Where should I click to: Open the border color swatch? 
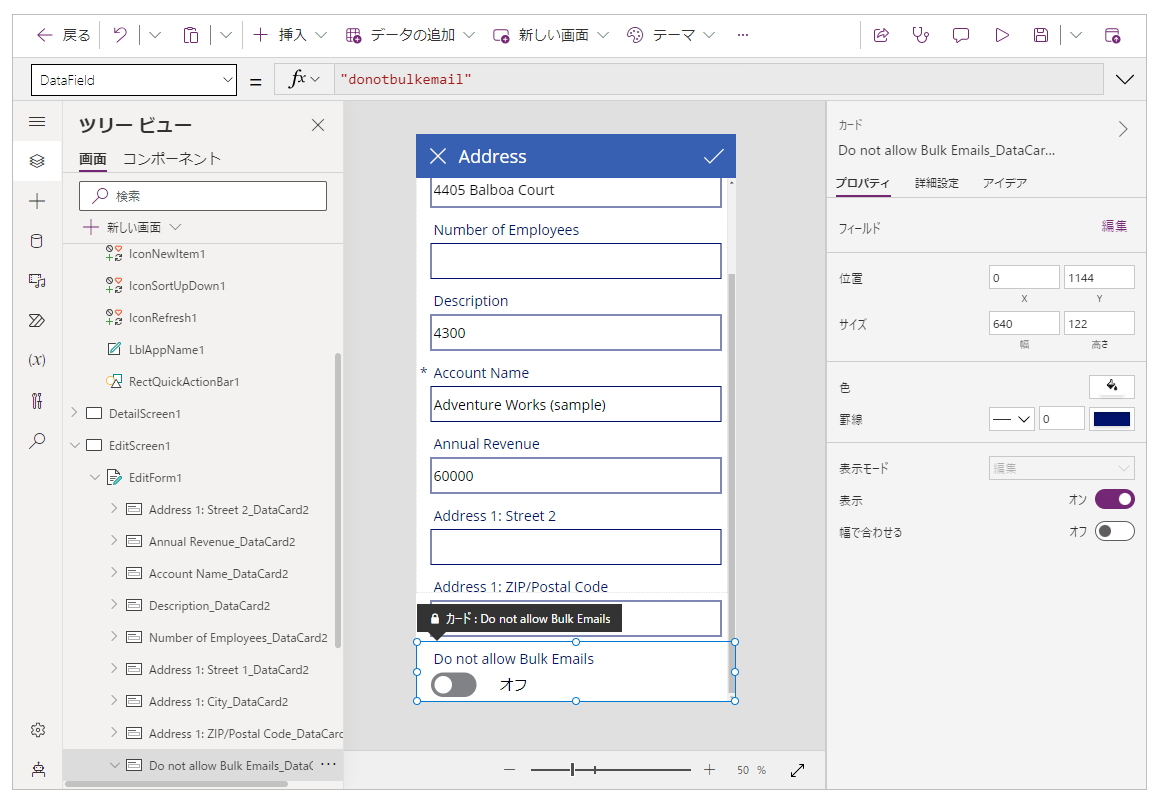click(x=1111, y=419)
